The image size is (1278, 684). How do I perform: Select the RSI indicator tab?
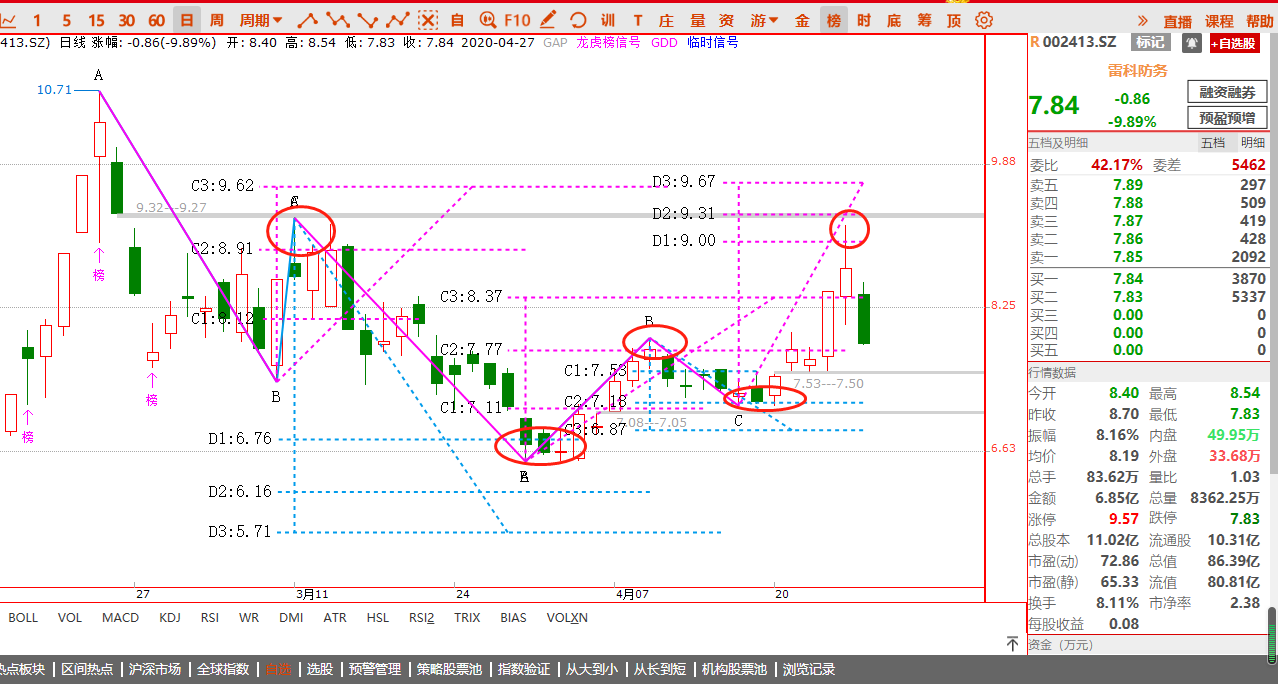coord(210,617)
